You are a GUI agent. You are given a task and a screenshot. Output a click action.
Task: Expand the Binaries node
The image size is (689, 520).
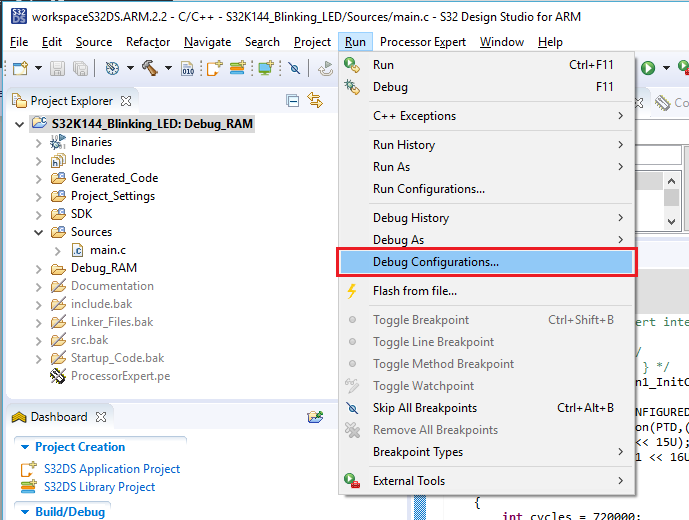tap(38, 143)
